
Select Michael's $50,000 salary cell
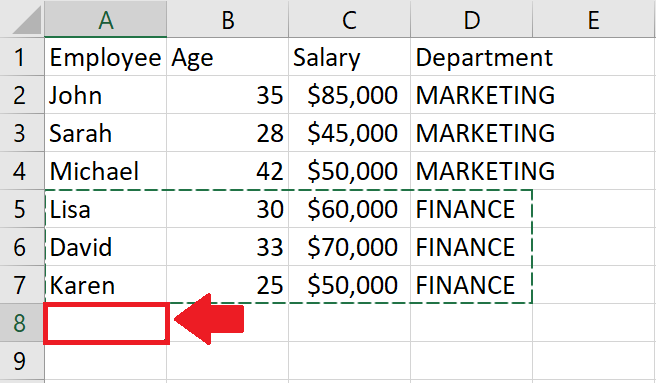(x=349, y=171)
